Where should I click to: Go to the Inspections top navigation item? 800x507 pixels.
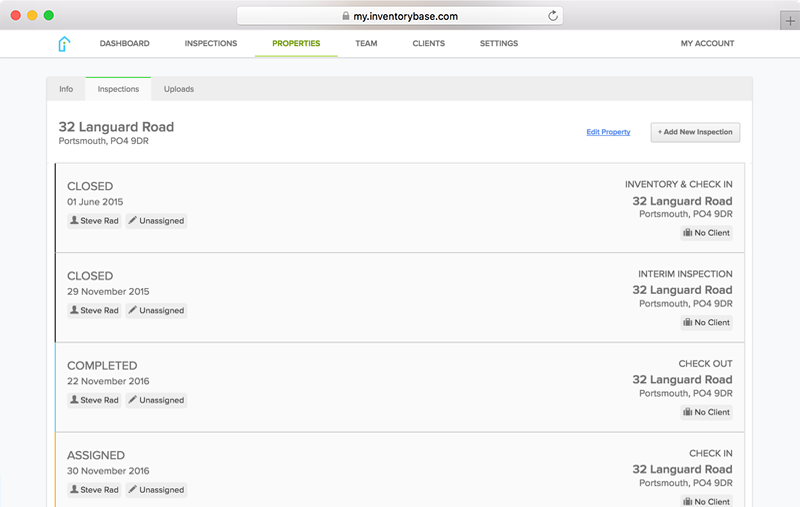211,43
